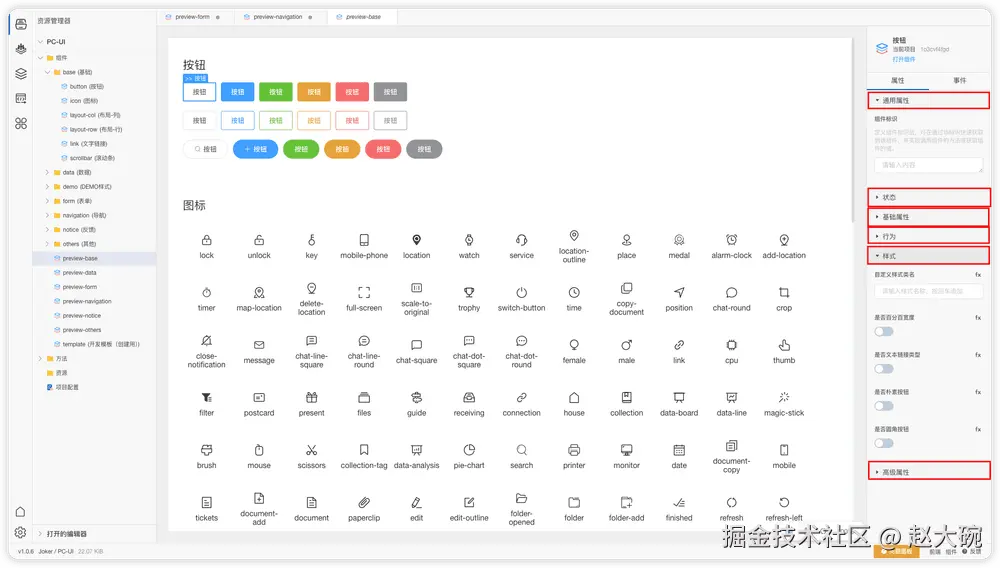Screen dimensions: 1000x568
Task: Select preview-notice in the resource tree
Action: (x=82, y=316)
